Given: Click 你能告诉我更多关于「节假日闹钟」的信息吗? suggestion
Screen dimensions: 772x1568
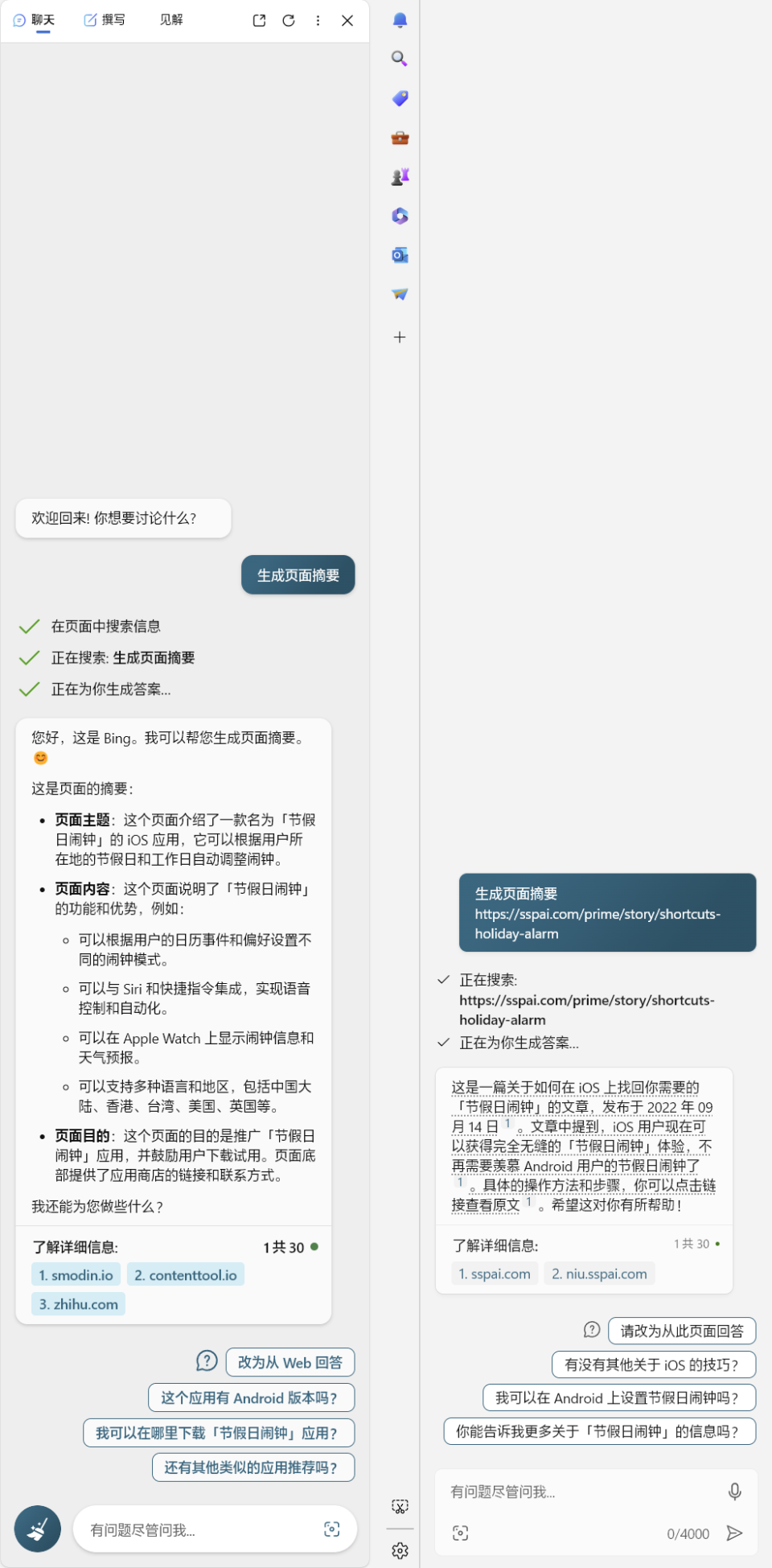Looking at the screenshot, I should point(600,1431).
